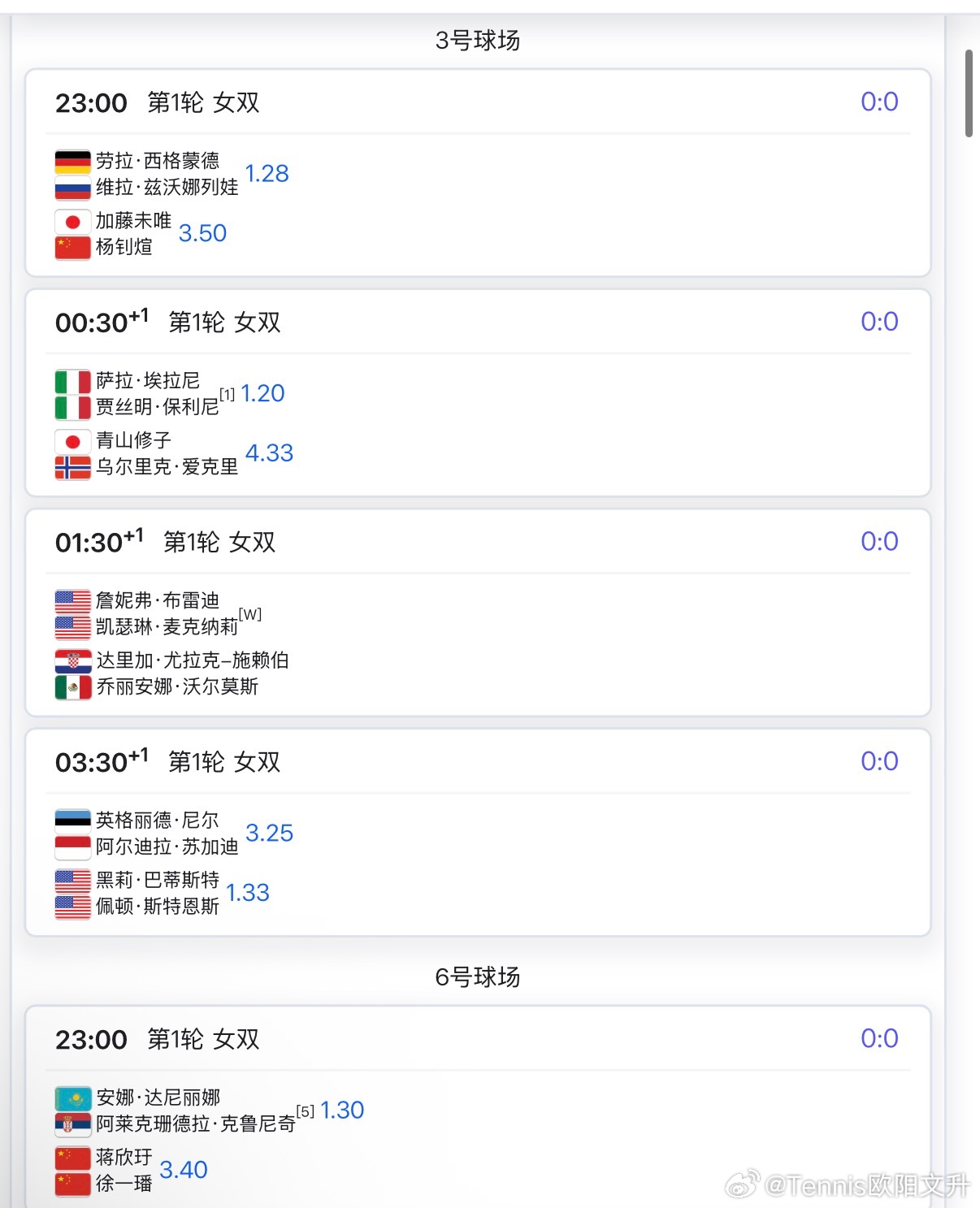Click the Japanese flag next to 加藤未唯
980x1208 pixels.
tap(72, 221)
